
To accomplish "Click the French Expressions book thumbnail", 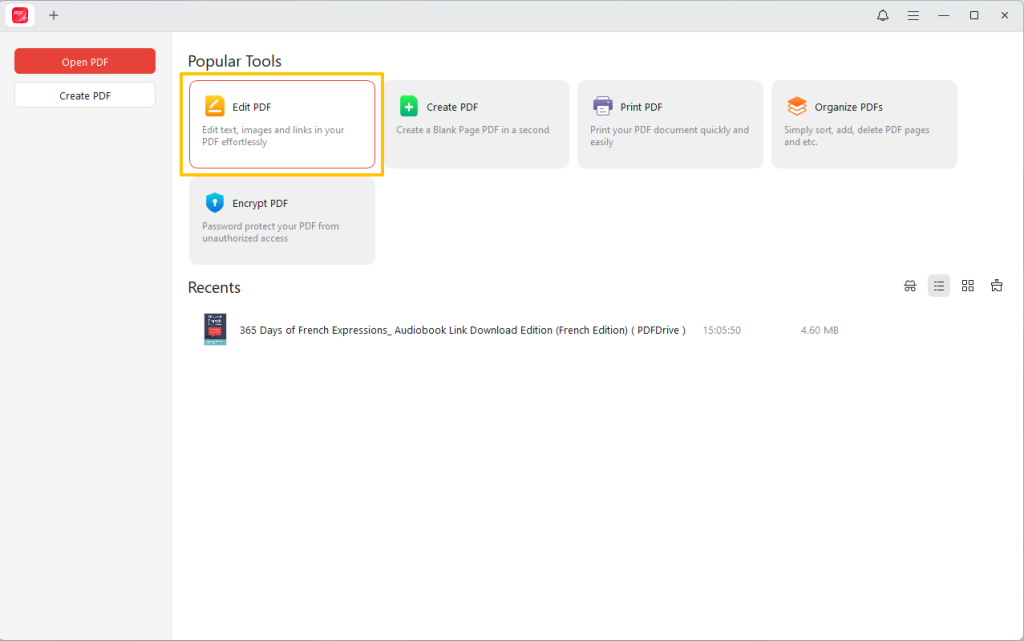I will click(215, 329).
